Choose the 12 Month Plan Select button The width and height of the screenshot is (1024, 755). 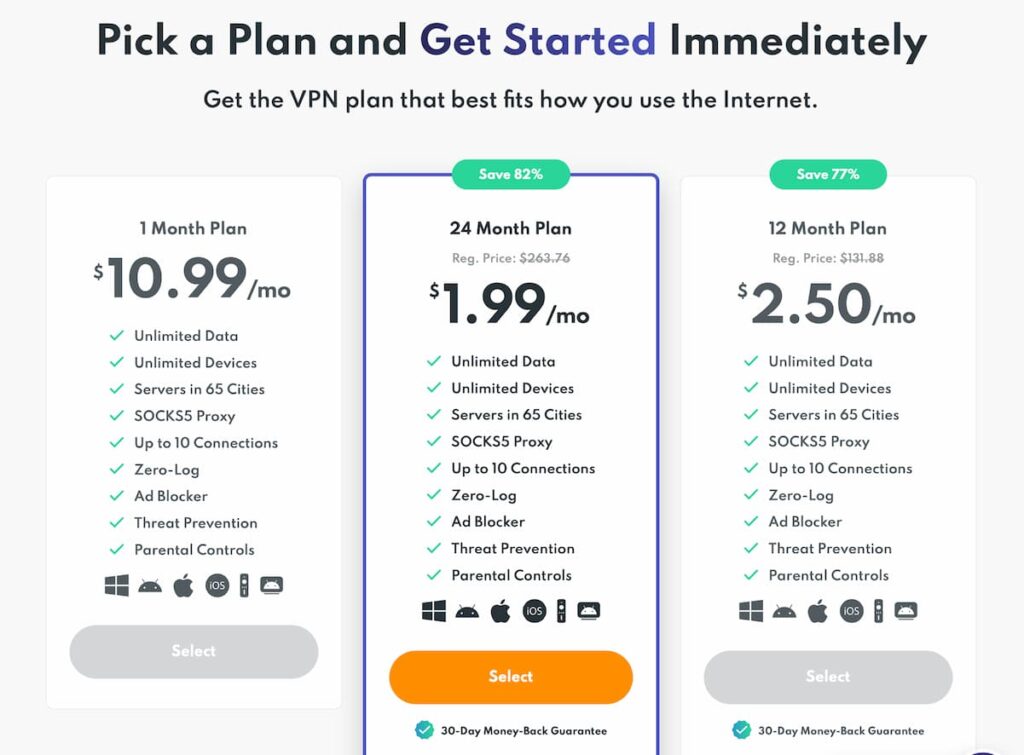click(x=828, y=677)
